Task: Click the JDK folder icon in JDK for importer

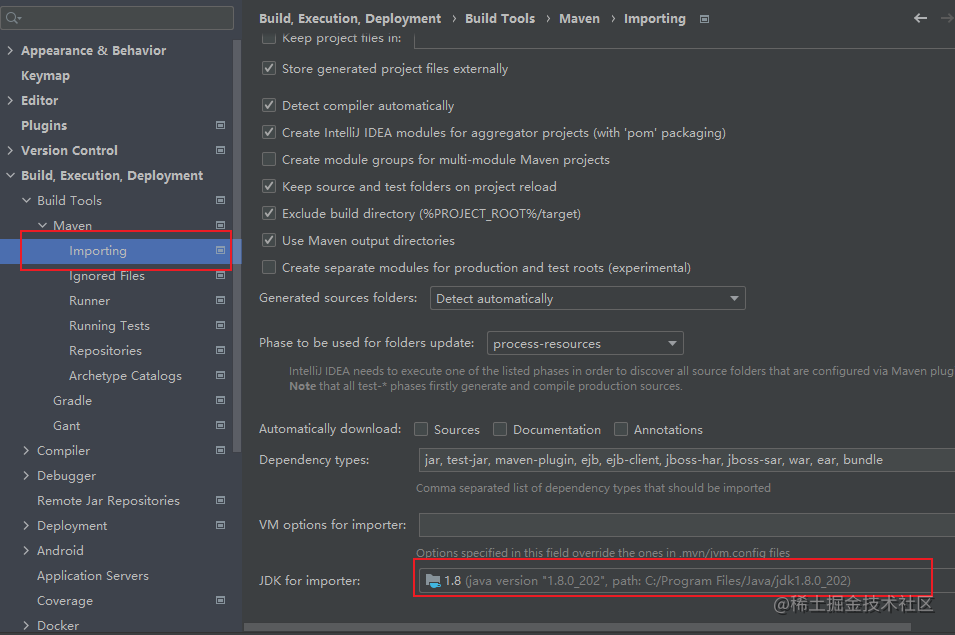Action: point(432,581)
